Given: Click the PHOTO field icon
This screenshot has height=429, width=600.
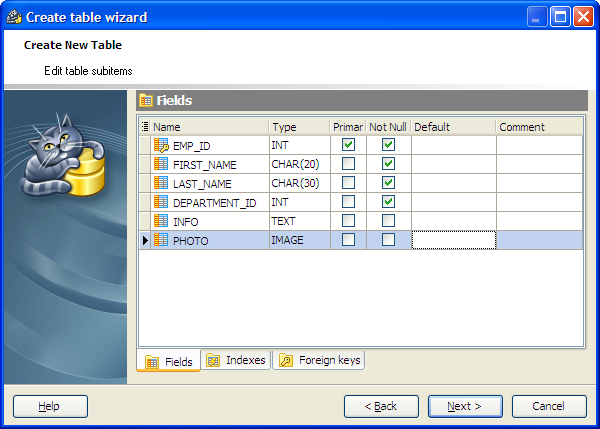Looking at the screenshot, I should point(161,240).
